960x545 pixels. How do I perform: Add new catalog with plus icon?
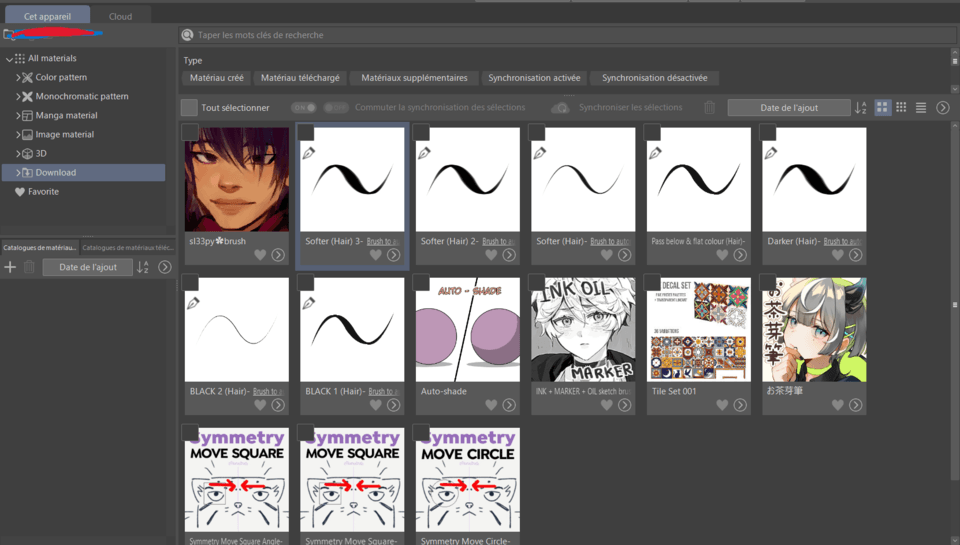pyautogui.click(x=10, y=267)
